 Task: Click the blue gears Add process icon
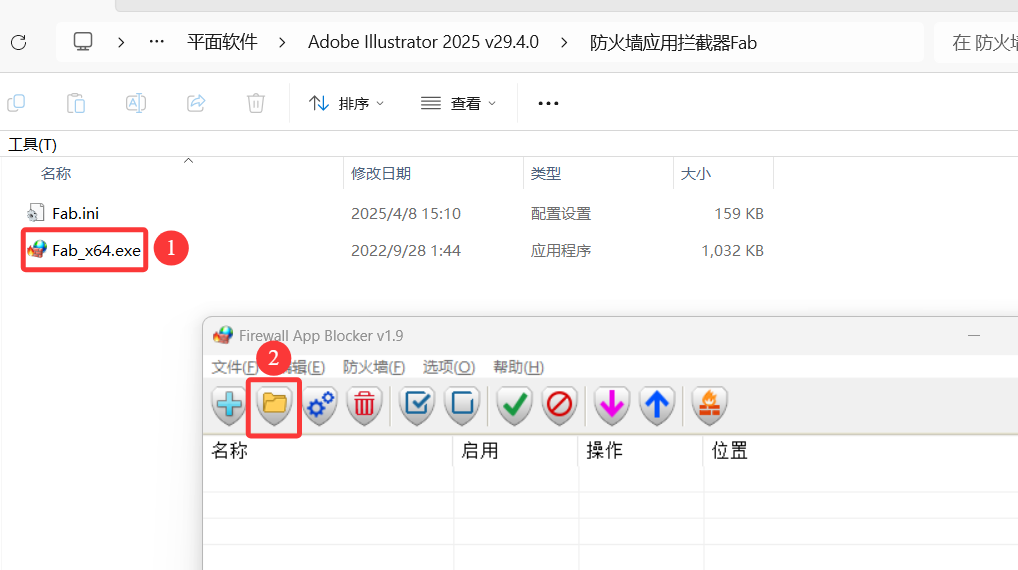[320, 405]
